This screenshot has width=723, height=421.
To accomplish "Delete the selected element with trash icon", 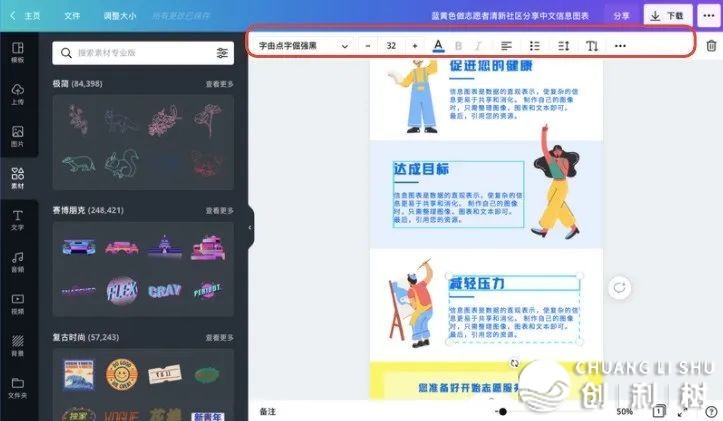I will (x=711, y=46).
